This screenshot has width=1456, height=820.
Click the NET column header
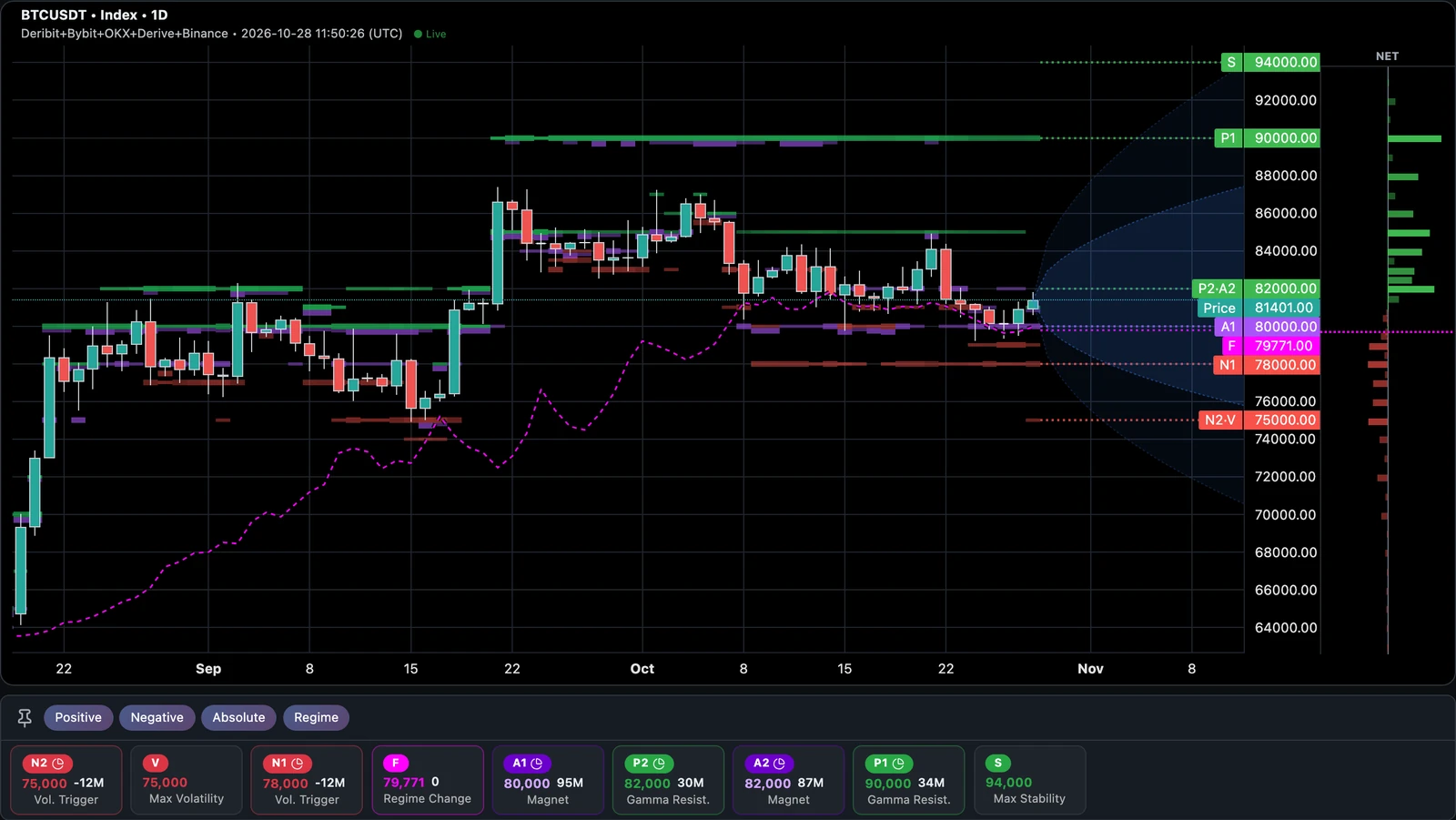1387,56
